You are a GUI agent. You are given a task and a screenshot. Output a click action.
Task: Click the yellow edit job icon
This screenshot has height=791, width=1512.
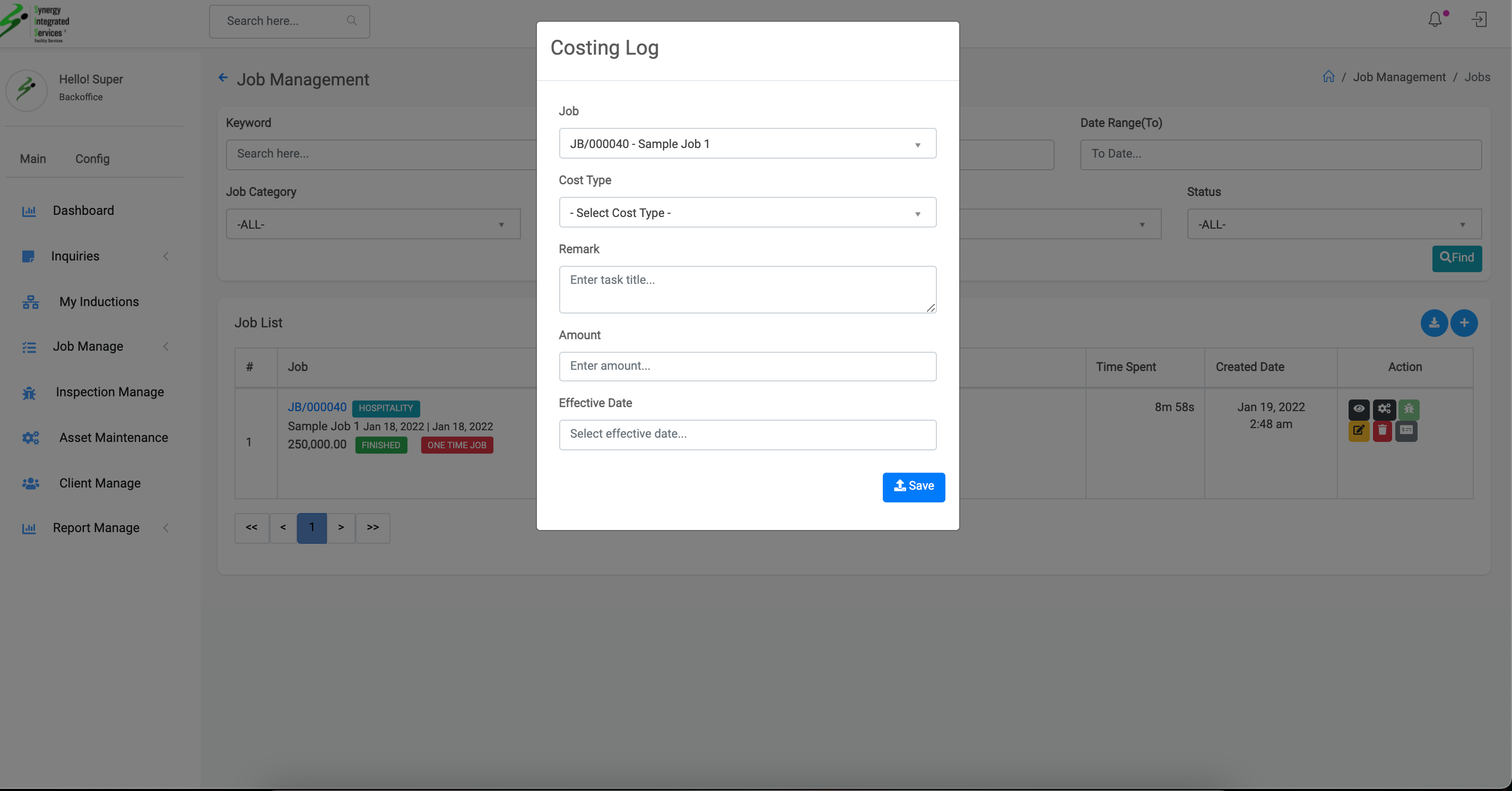[1358, 431]
